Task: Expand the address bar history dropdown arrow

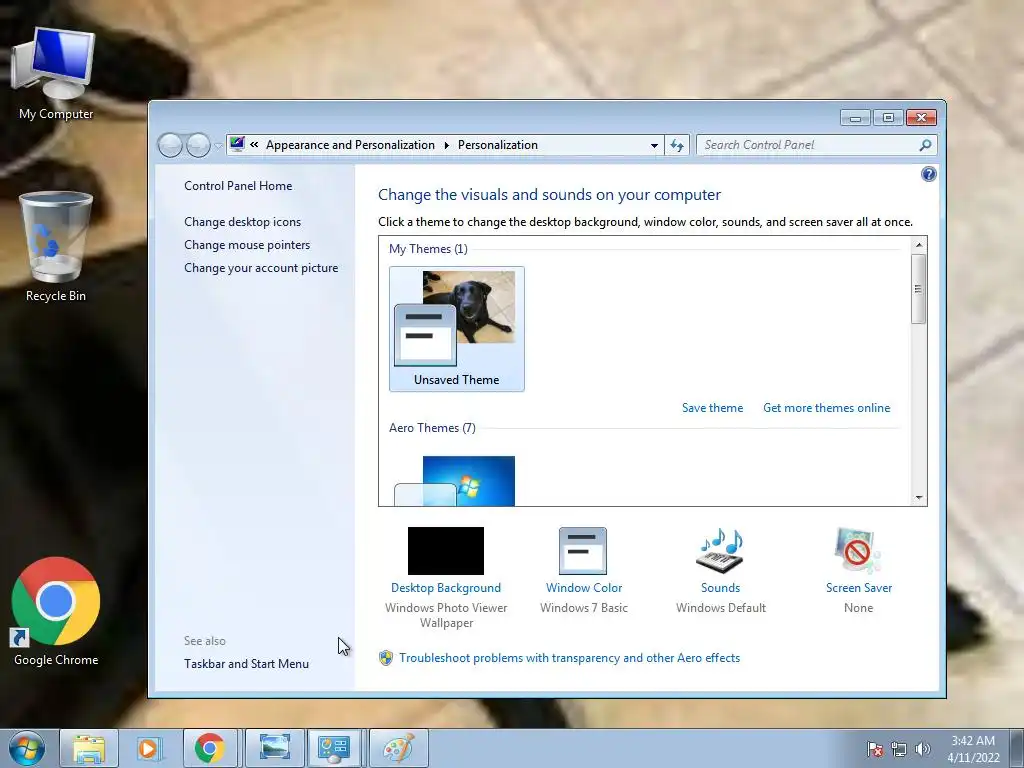Action: [x=654, y=145]
